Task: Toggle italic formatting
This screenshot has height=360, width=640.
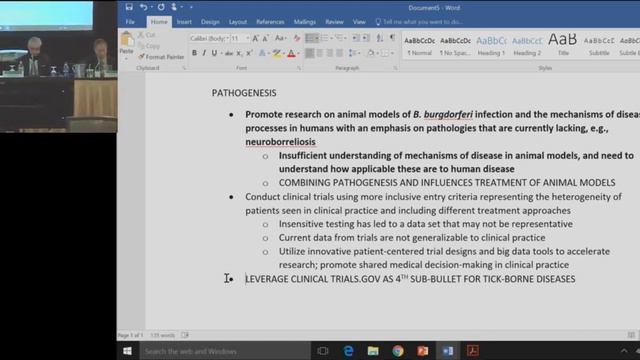Action: [x=204, y=53]
